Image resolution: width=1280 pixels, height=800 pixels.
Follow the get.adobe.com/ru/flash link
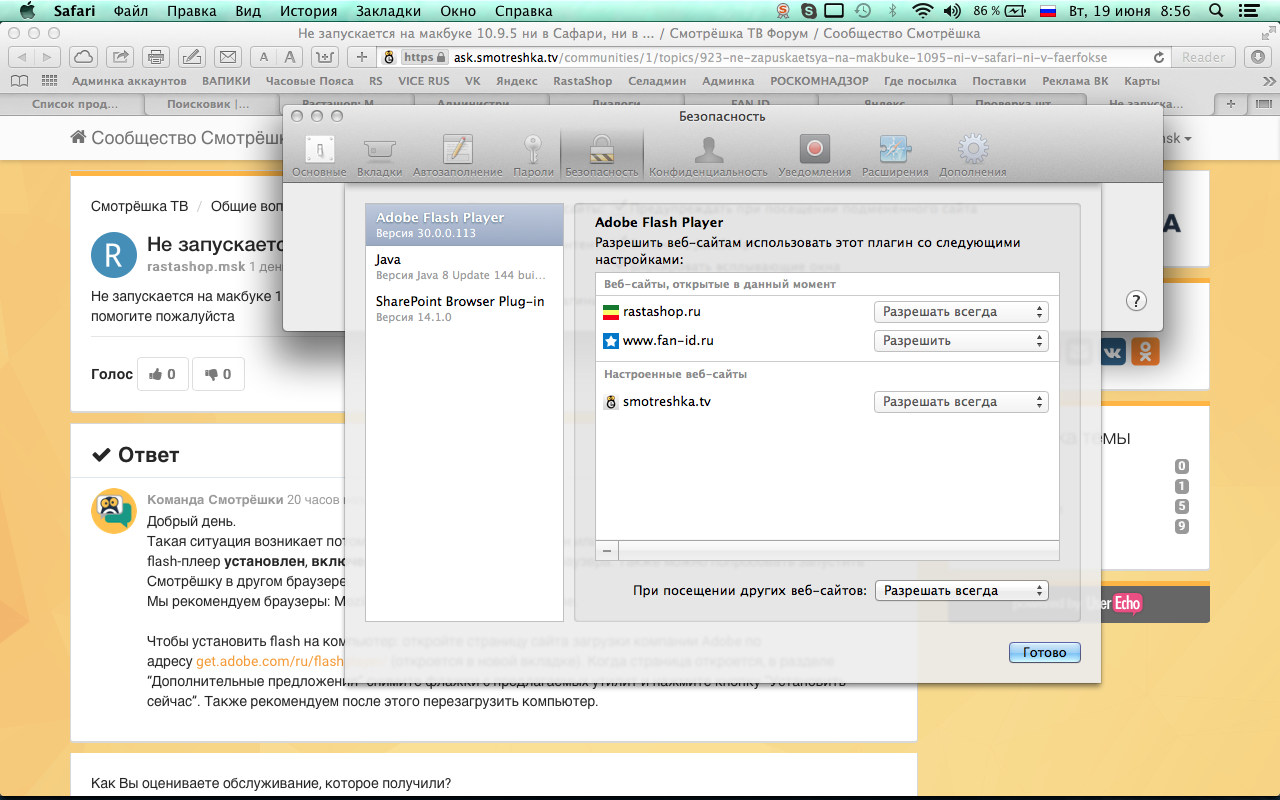tap(271, 662)
